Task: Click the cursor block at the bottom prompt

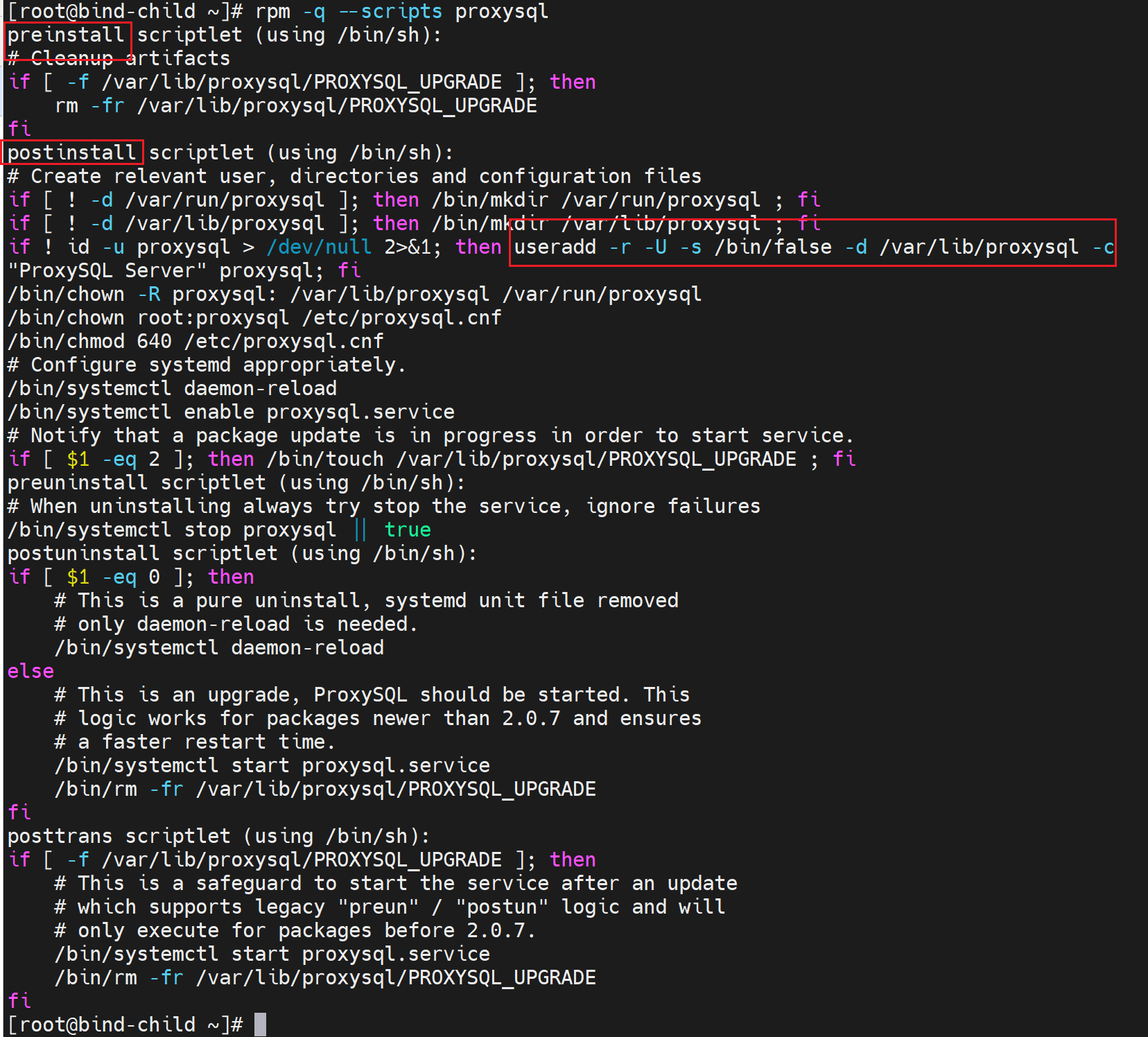Action: (260, 1025)
